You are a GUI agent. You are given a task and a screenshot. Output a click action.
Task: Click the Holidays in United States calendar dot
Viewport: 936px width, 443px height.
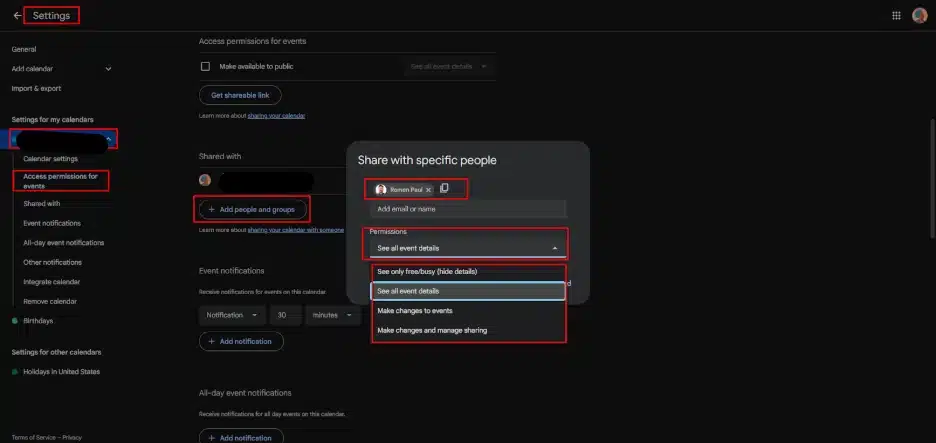click(x=14, y=372)
